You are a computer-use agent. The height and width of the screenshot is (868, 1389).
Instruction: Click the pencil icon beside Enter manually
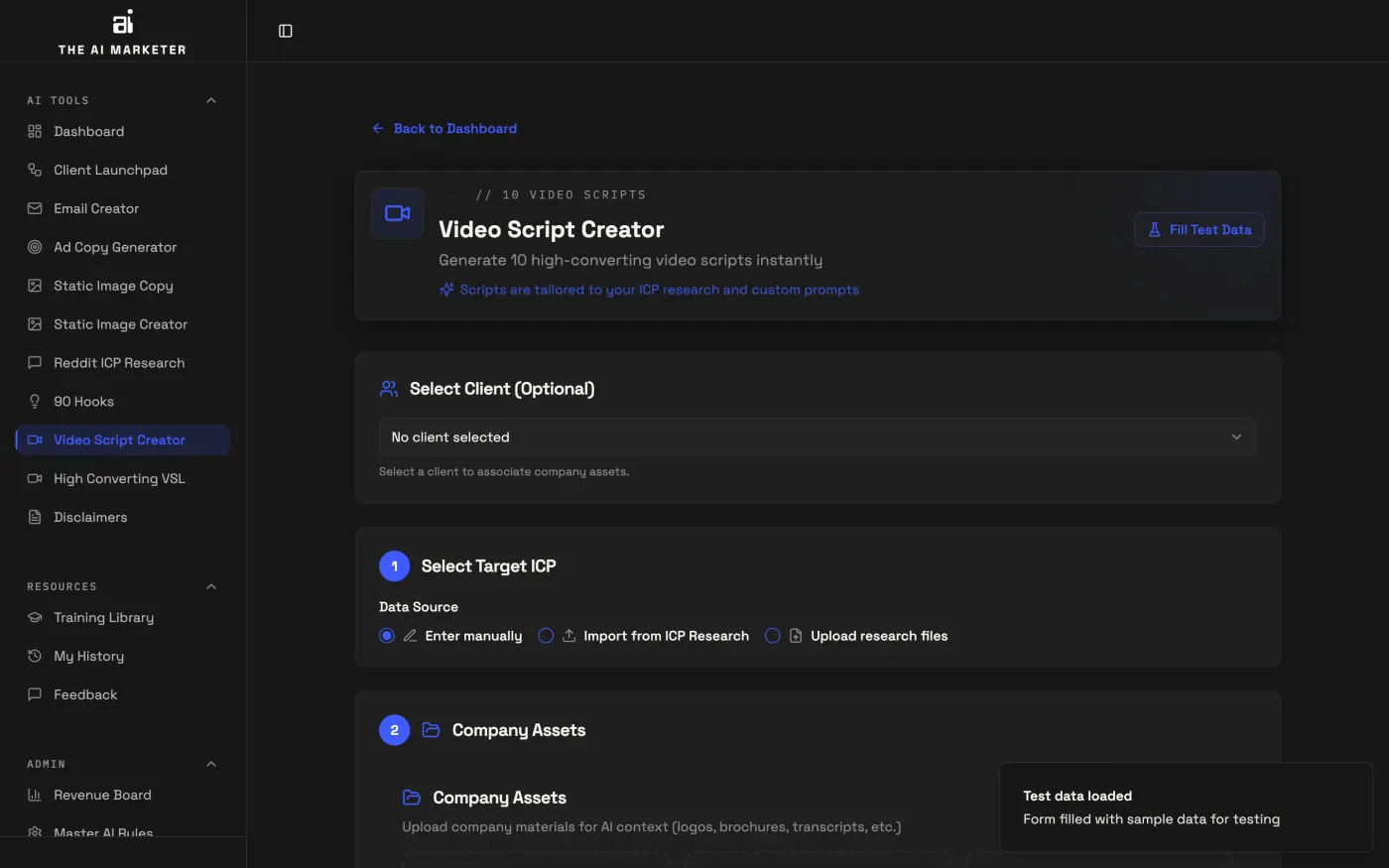tap(410, 636)
